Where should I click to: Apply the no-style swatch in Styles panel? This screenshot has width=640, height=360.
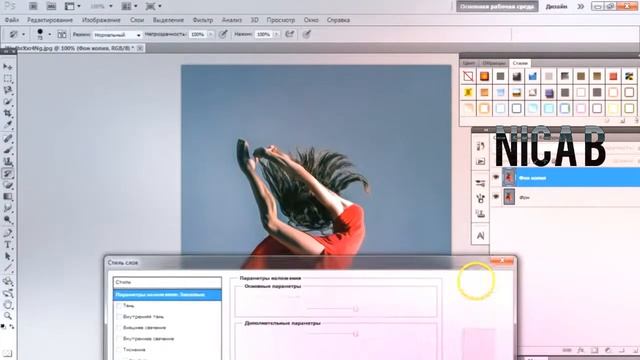coord(468,76)
